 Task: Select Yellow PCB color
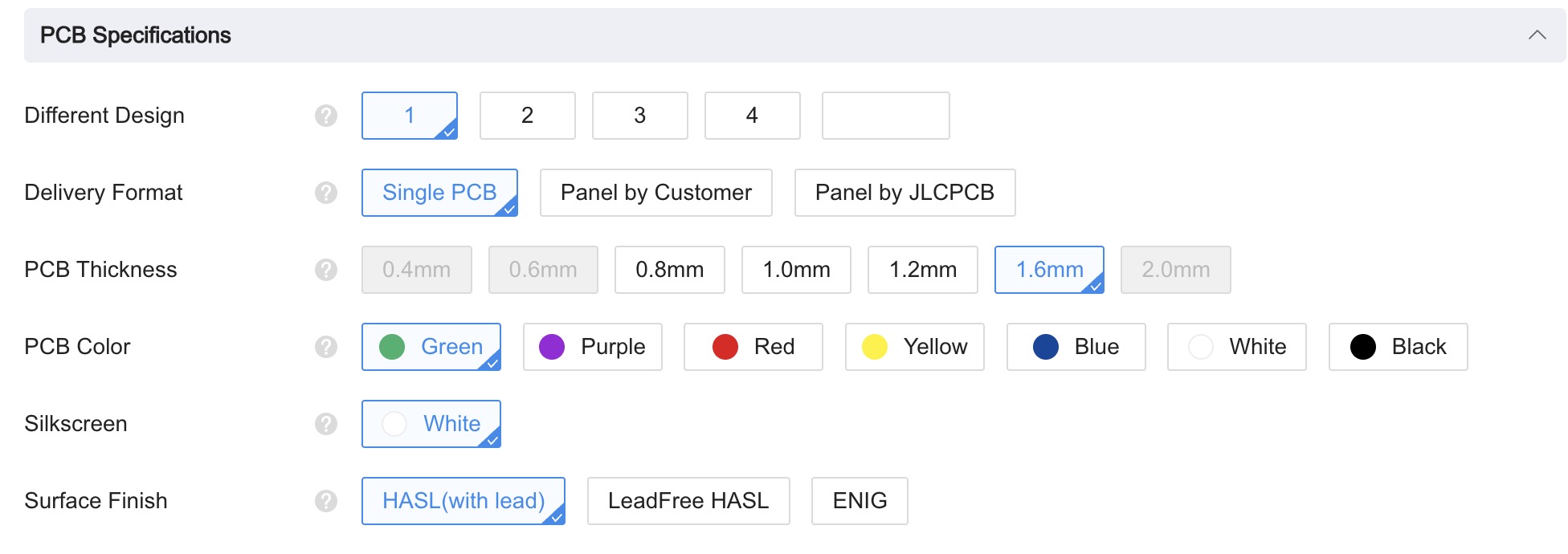[x=914, y=347]
